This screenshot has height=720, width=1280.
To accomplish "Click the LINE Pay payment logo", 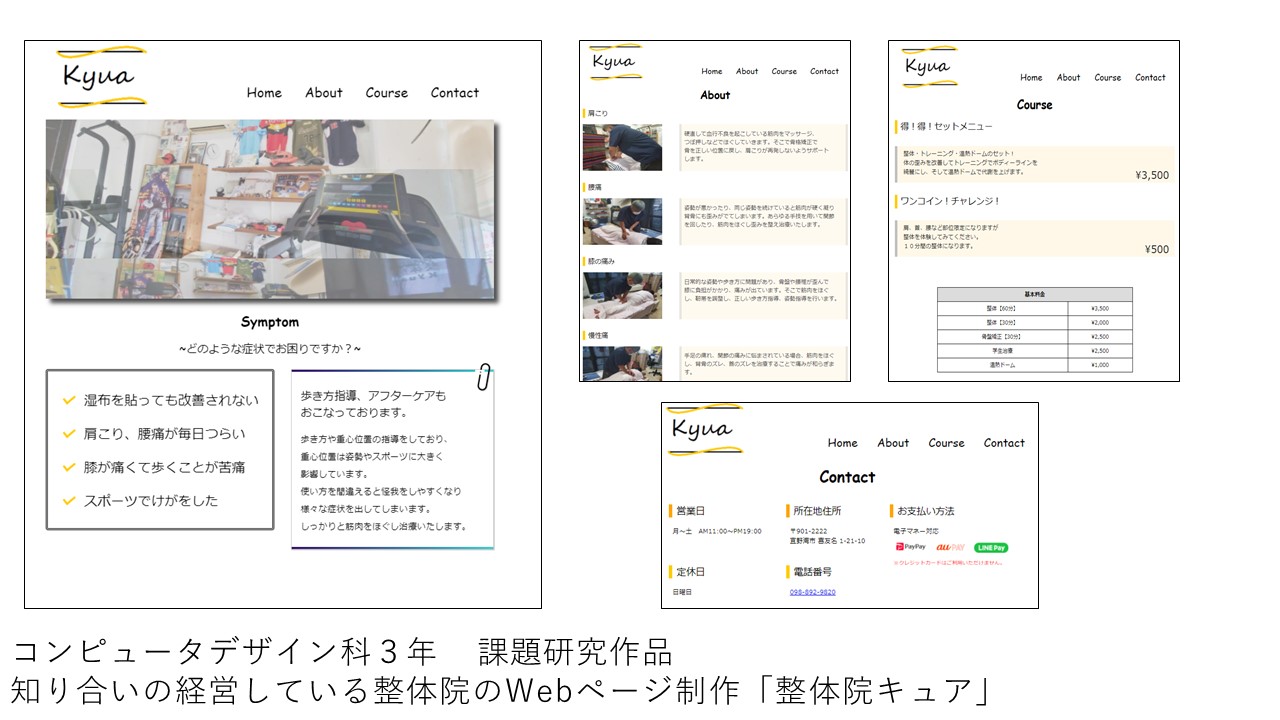I will (991, 547).
